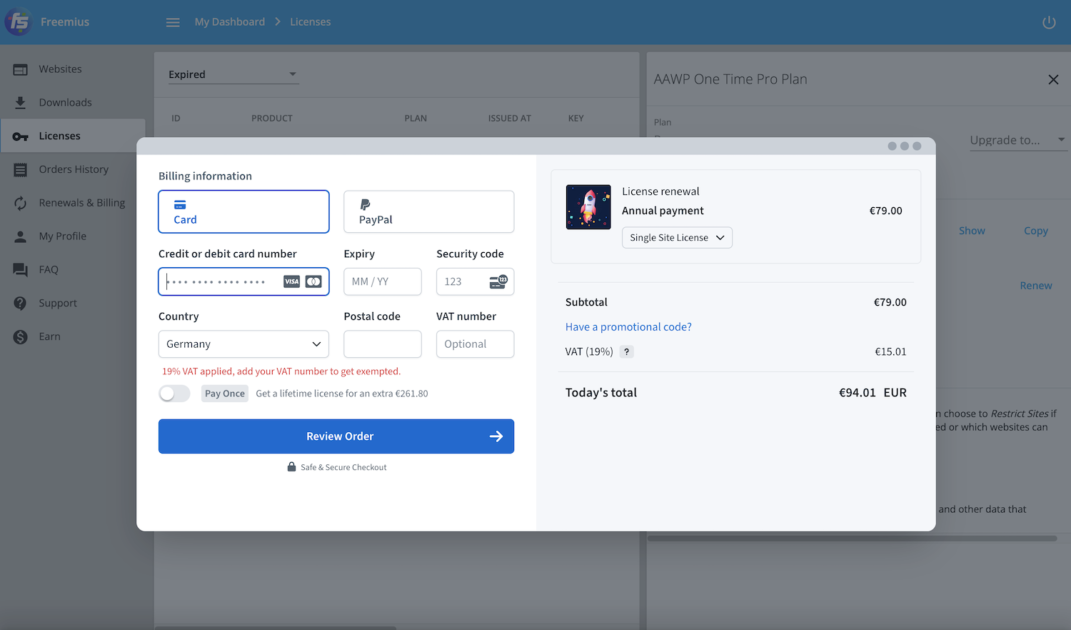
Task: Click the Support question mark icon
Action: (20, 303)
